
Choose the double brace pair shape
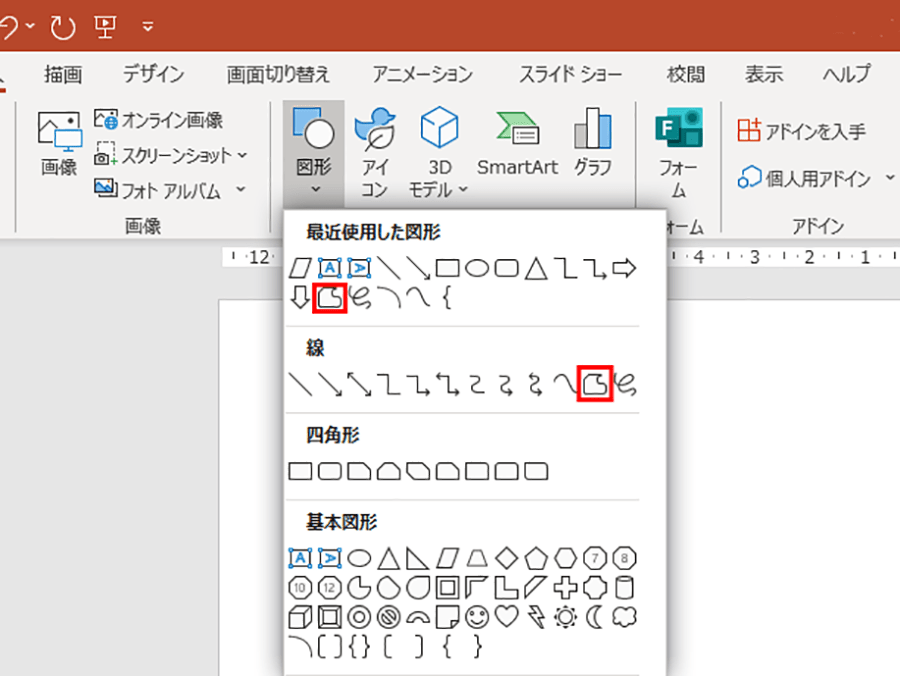point(359,647)
